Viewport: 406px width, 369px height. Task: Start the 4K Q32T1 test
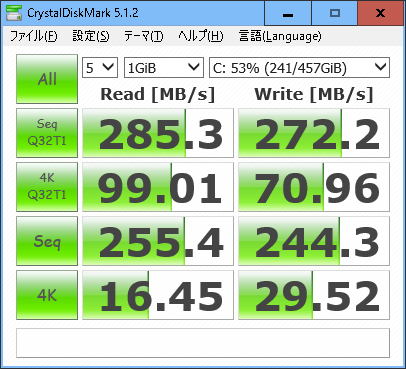[x=47, y=187]
